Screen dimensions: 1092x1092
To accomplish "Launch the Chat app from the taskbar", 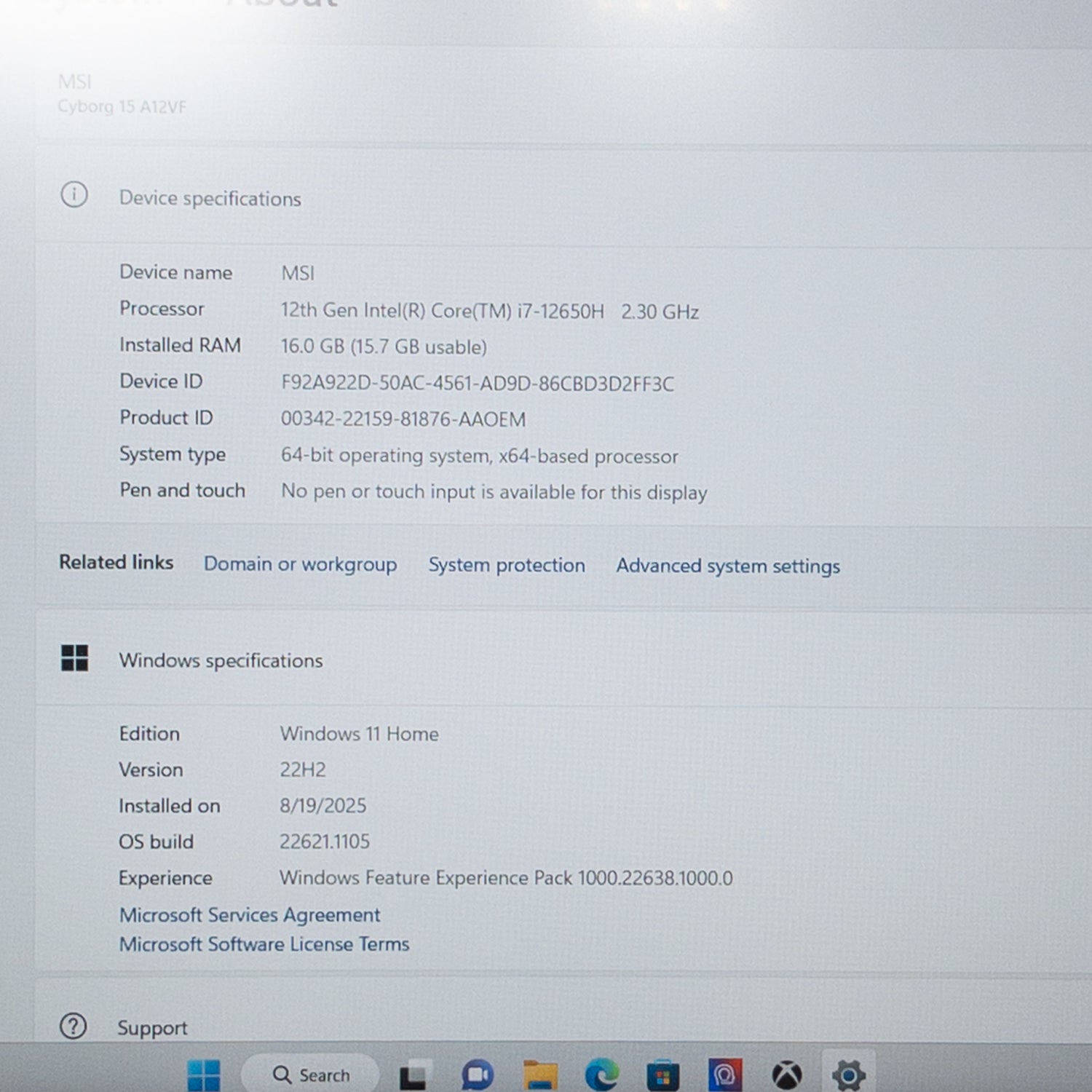I will [477, 1075].
